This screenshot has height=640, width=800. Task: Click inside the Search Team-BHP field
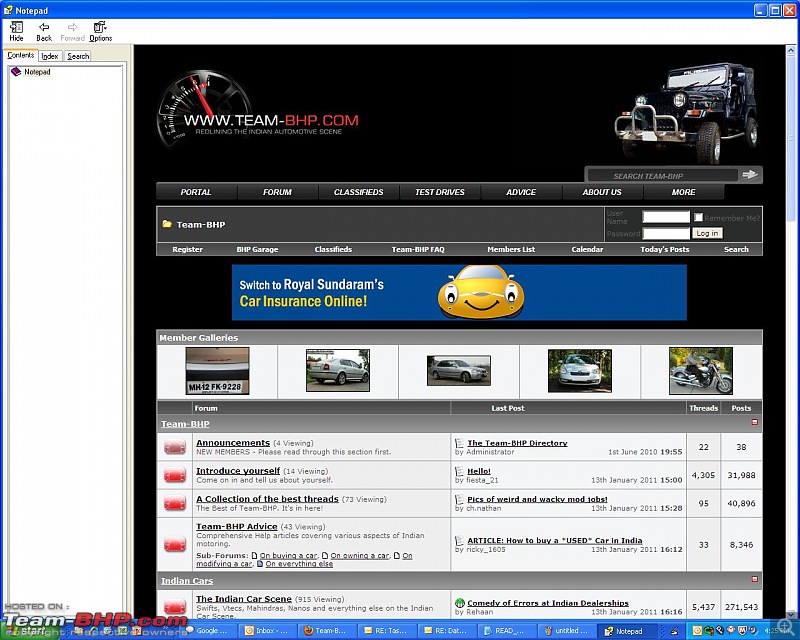(662, 176)
